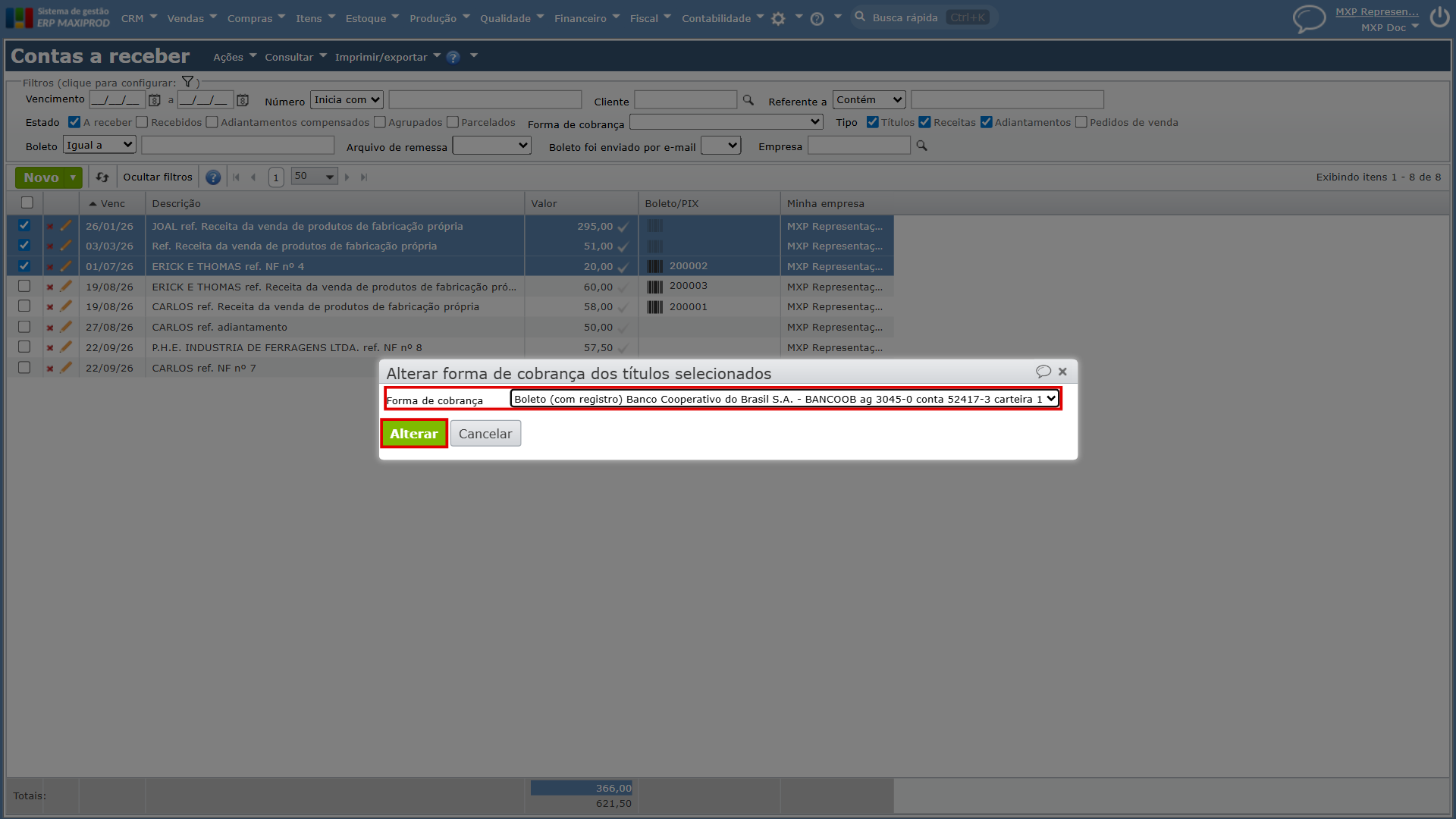Toggle the Recebidos estado checkbox
The height and width of the screenshot is (819, 1456).
coord(142,122)
